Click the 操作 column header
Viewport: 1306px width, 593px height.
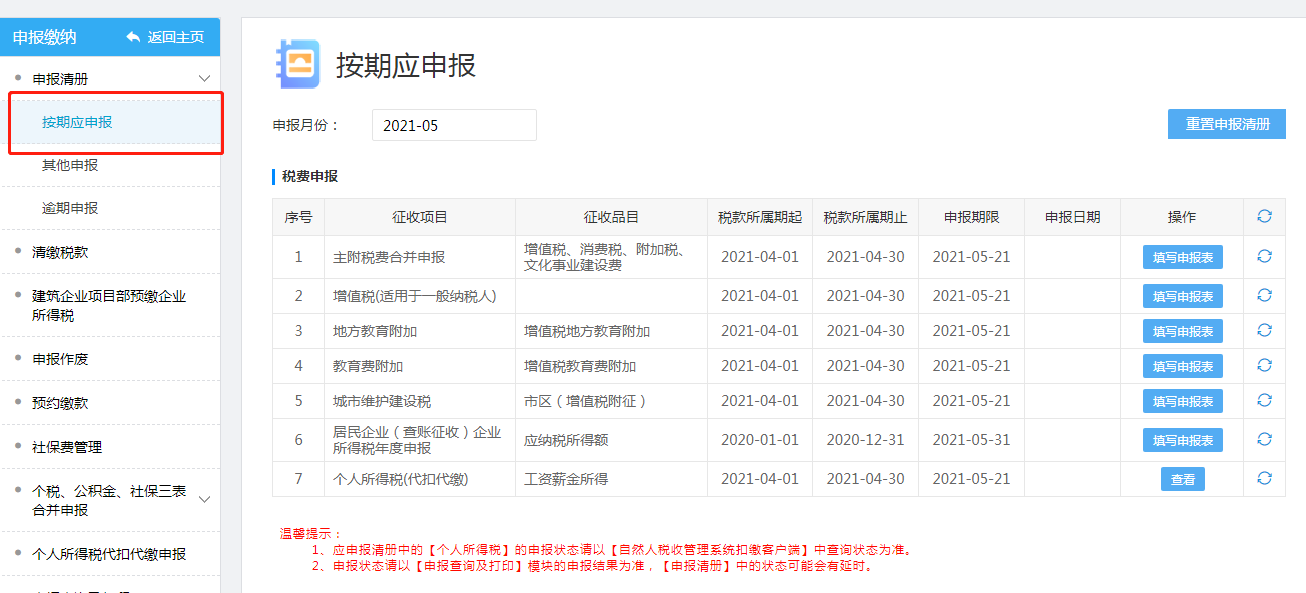pyautogui.click(x=1182, y=217)
